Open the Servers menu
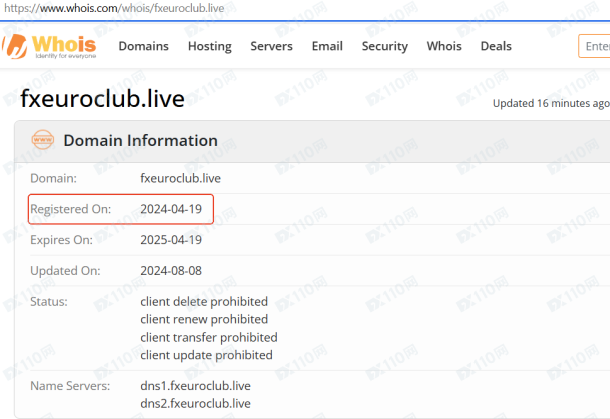 coord(271,46)
